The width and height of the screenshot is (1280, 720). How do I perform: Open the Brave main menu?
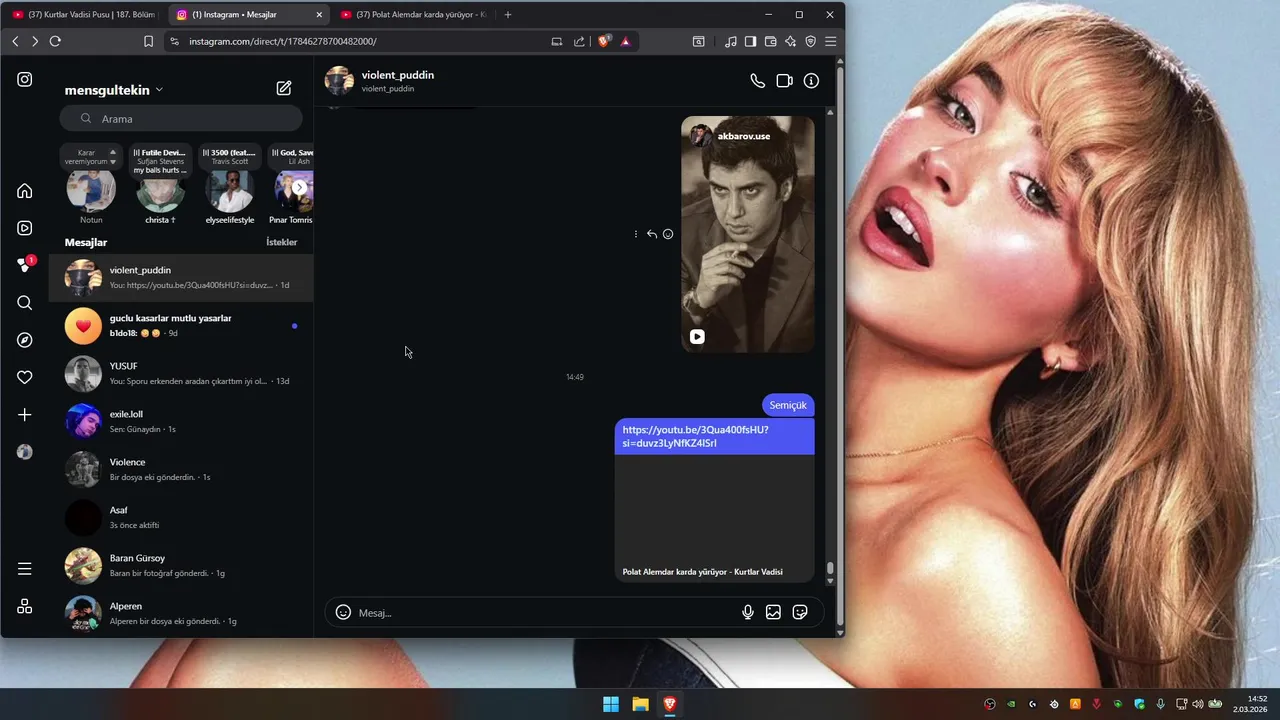tap(830, 41)
